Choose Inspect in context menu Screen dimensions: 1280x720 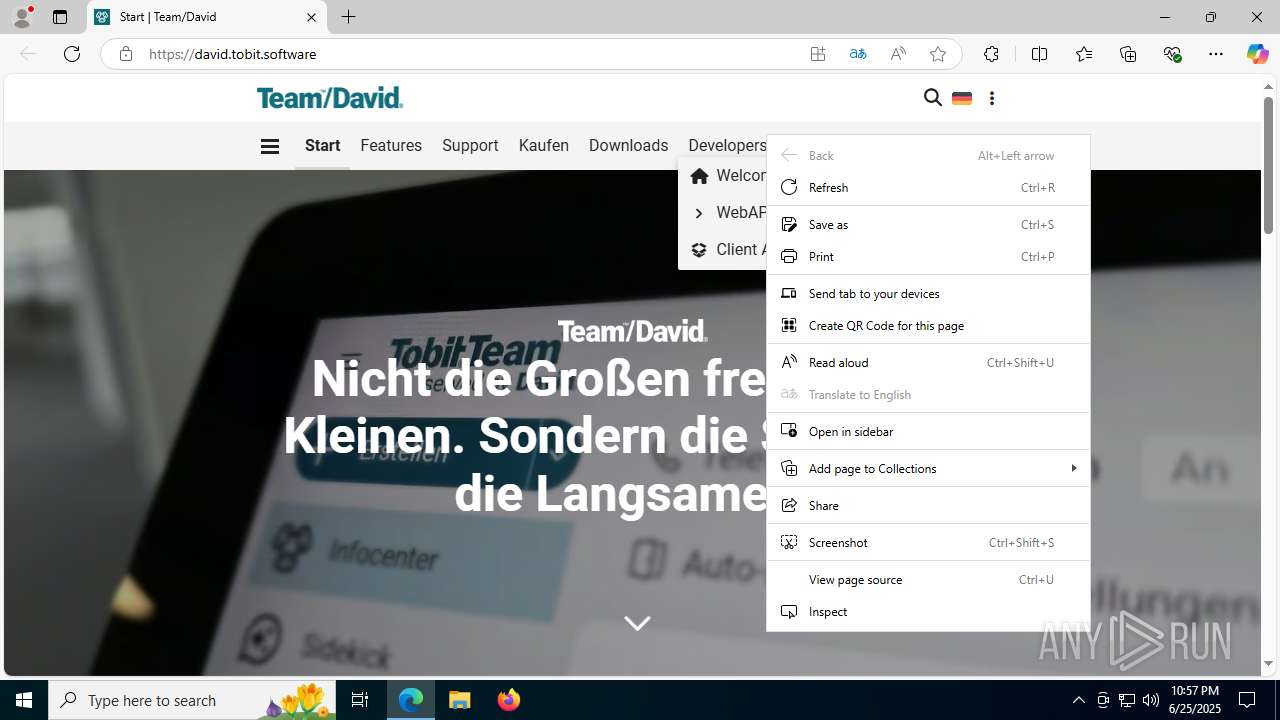[x=928, y=611]
